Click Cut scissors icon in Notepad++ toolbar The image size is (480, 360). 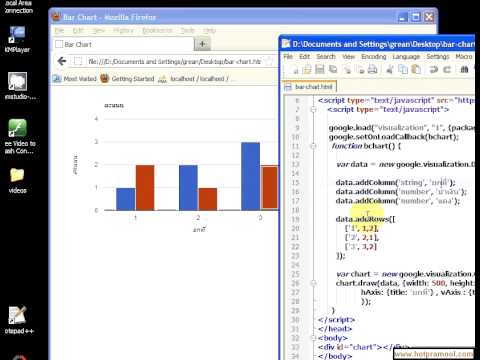click(389, 69)
